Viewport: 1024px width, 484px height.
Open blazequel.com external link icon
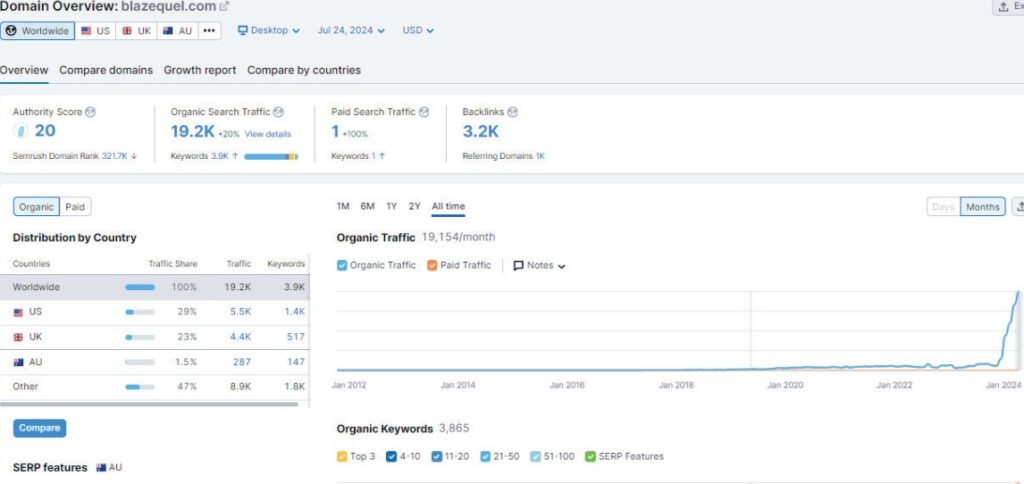click(225, 7)
